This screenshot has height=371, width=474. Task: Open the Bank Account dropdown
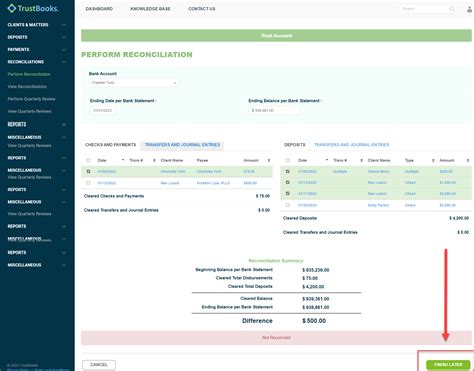coord(133,83)
